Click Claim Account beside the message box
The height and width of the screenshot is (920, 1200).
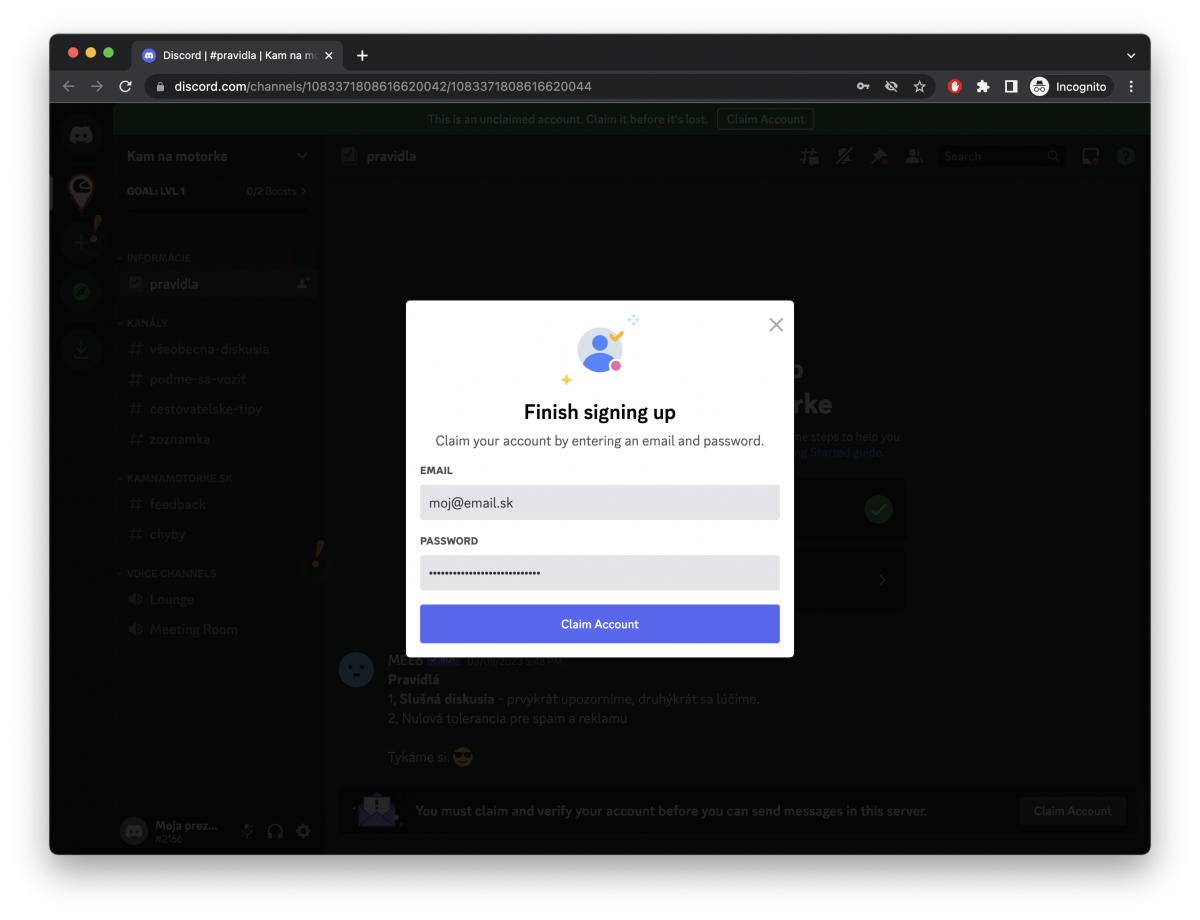click(1073, 811)
